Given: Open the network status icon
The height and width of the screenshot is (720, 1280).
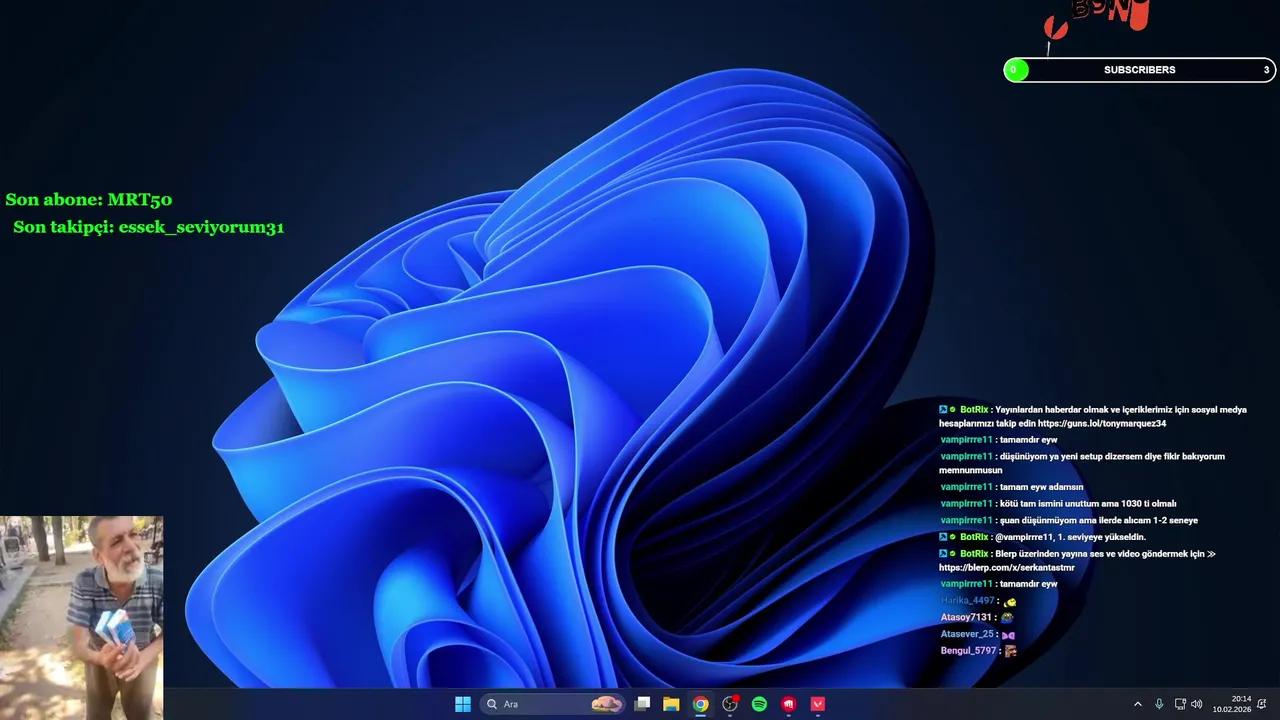Looking at the screenshot, I should tap(1179, 704).
